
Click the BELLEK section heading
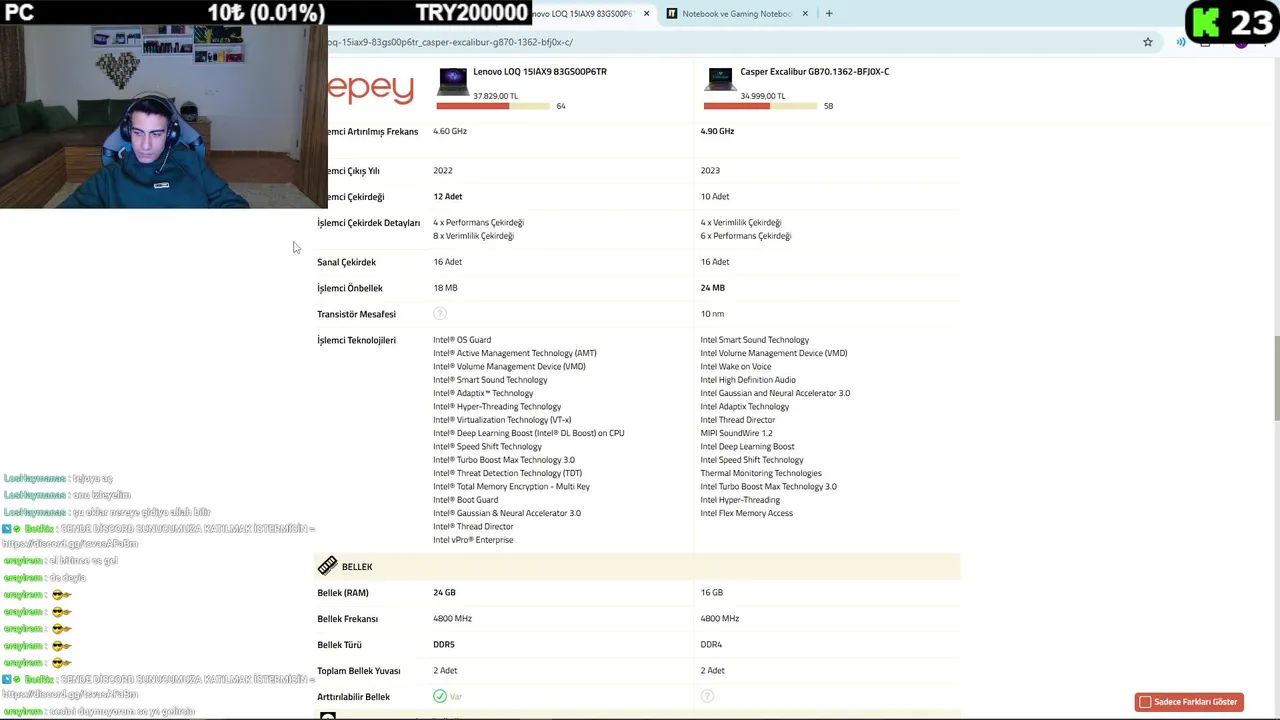357,567
